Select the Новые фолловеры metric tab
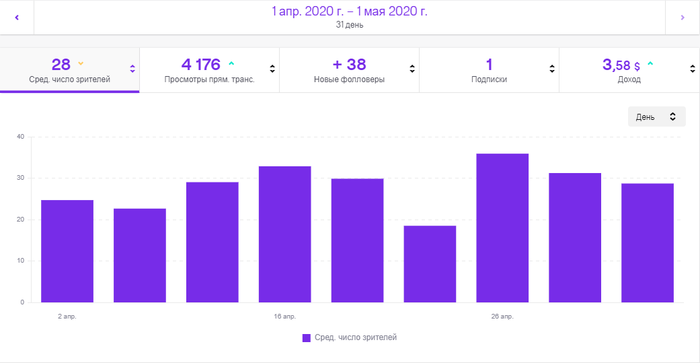 point(349,70)
